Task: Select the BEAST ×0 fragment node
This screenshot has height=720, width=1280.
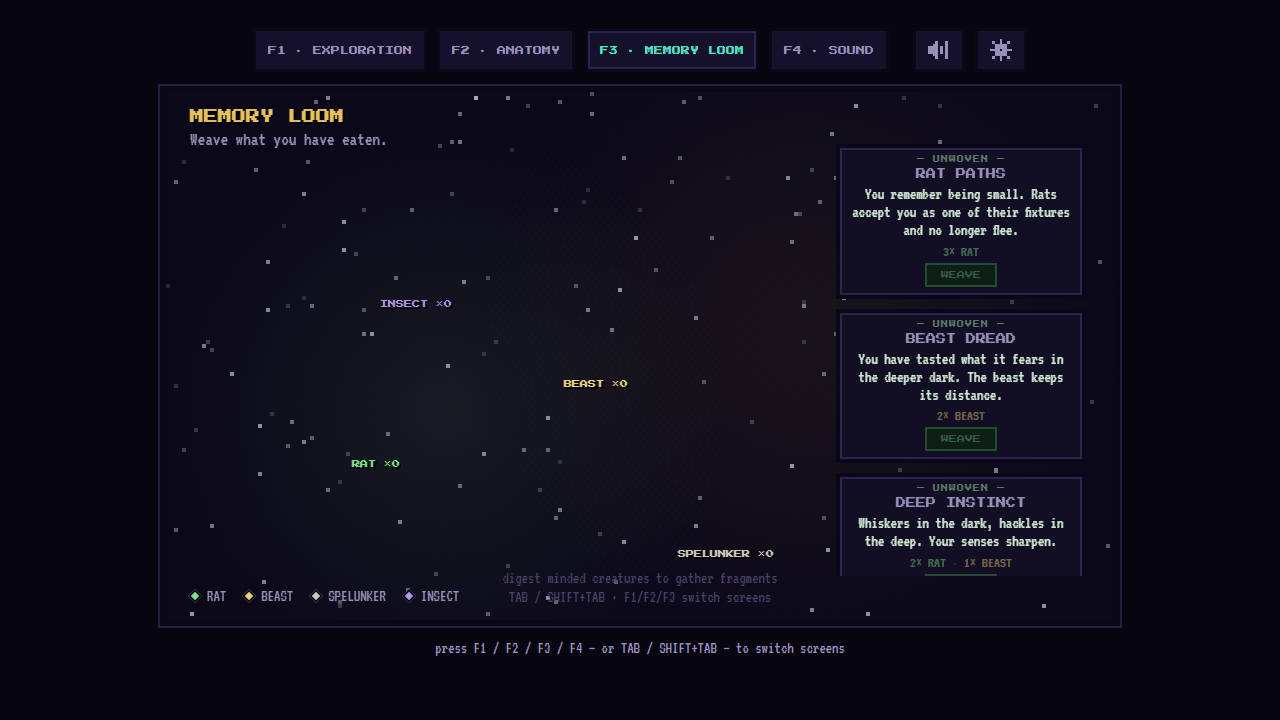Action: (x=596, y=384)
